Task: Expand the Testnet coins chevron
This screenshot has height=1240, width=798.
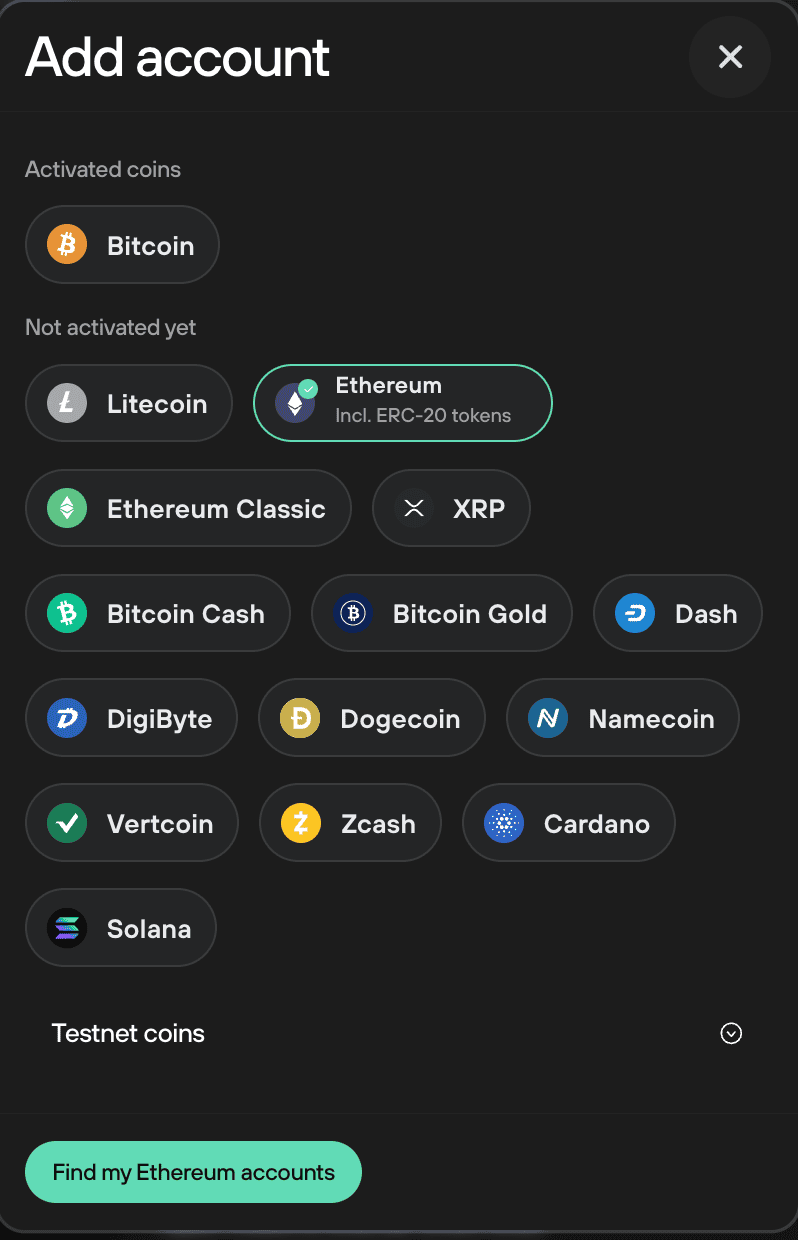Action: [x=731, y=1034]
